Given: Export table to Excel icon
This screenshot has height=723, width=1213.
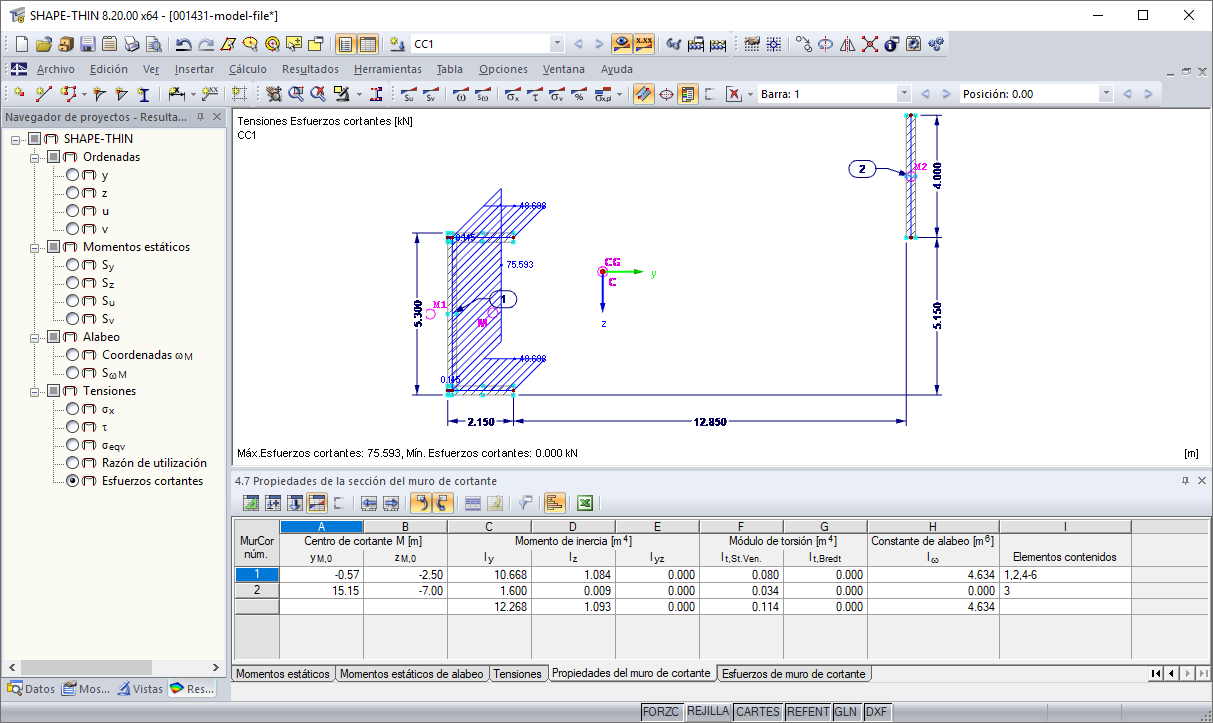Looking at the screenshot, I should (586, 503).
